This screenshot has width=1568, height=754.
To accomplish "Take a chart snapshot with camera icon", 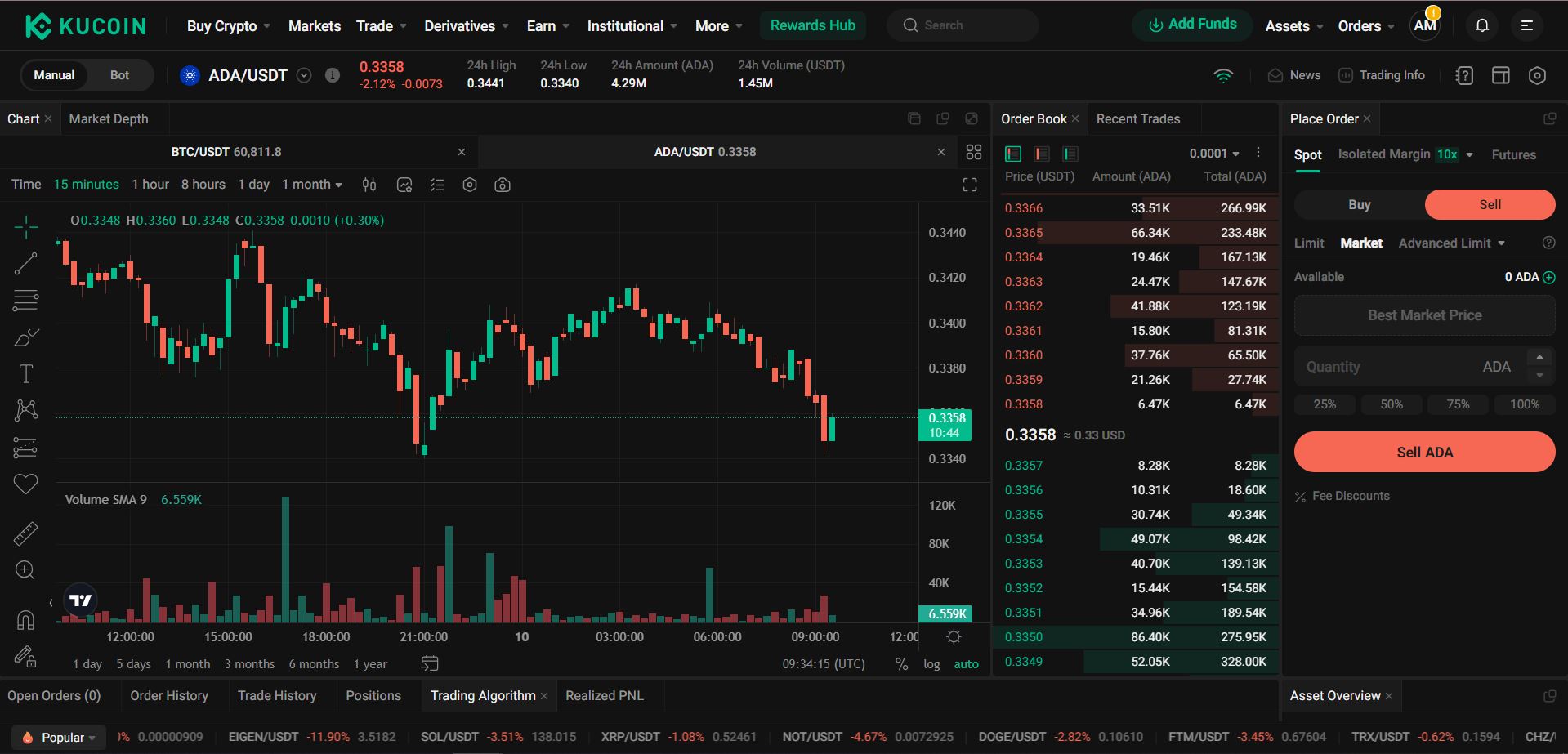I will pyautogui.click(x=503, y=185).
